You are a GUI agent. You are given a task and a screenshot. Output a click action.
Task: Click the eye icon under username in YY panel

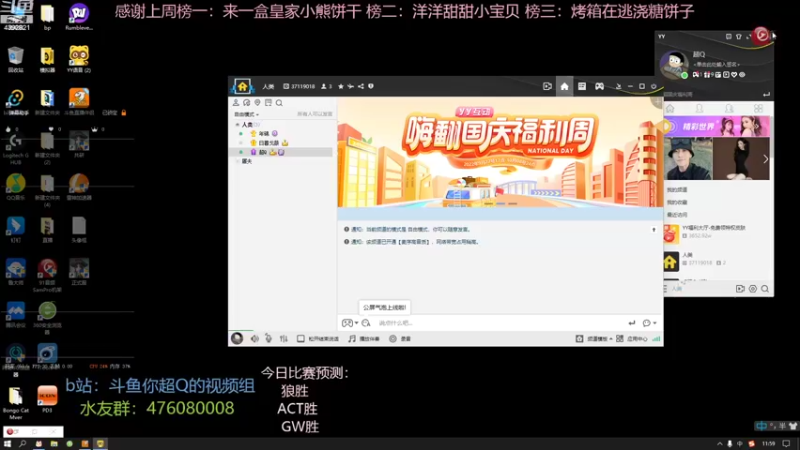[x=742, y=75]
